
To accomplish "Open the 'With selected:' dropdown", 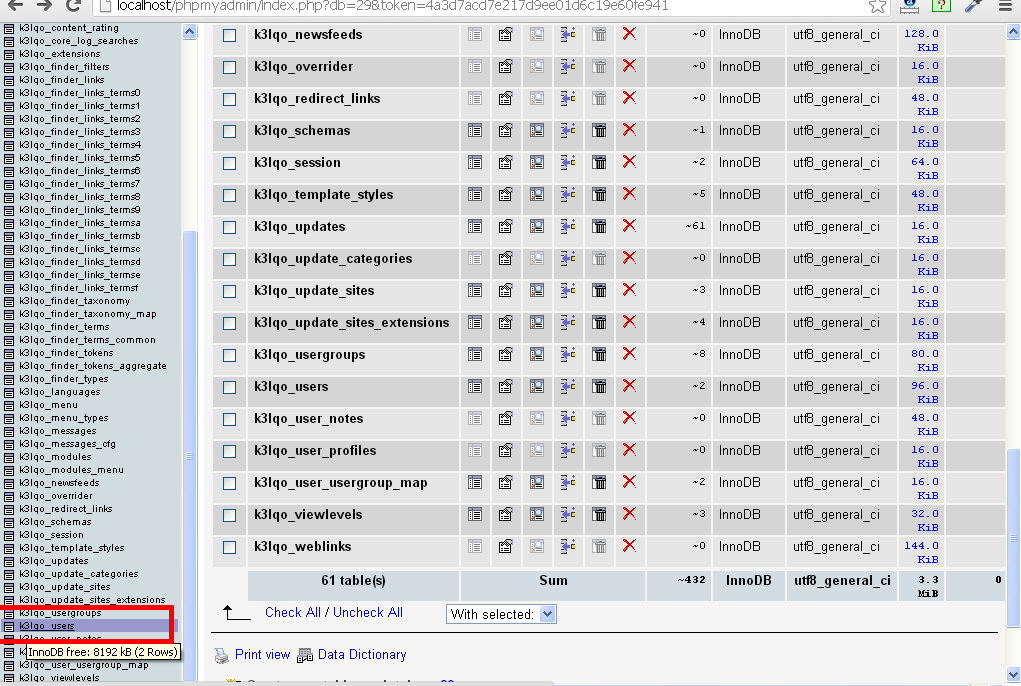I will coord(500,614).
